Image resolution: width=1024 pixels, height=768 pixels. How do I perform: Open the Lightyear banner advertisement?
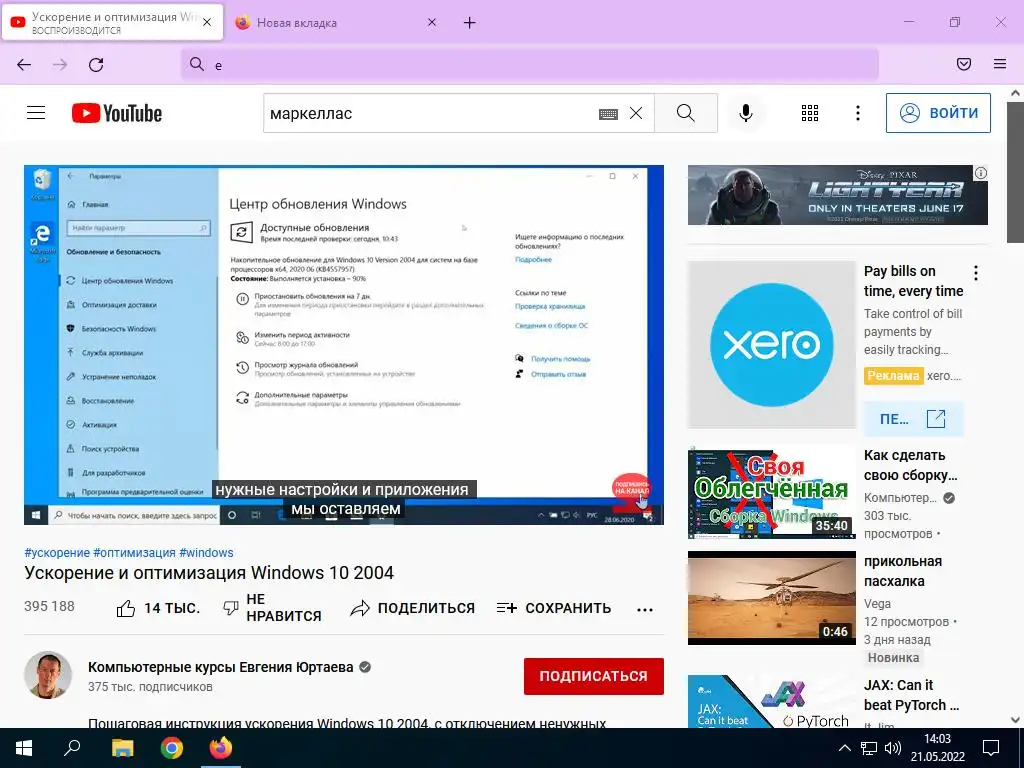(x=837, y=195)
